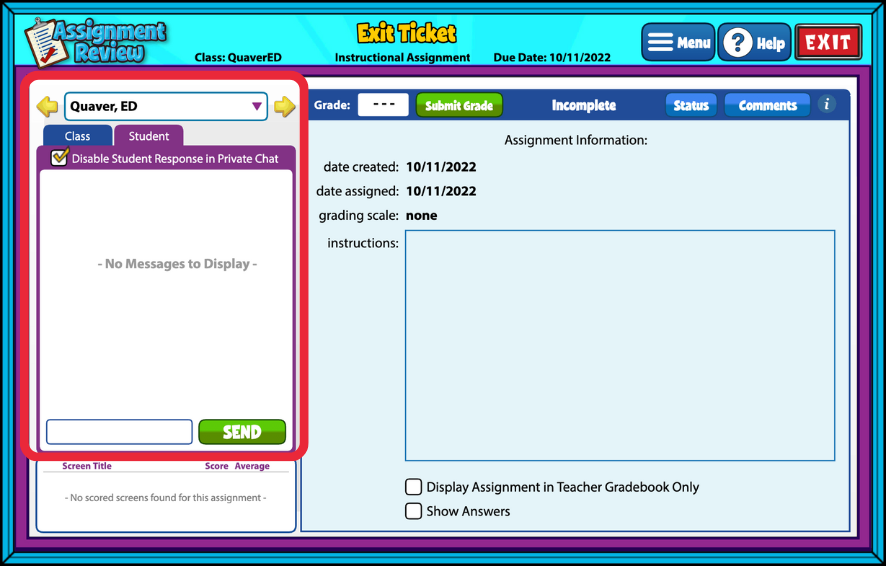Click the No Messages to Display text
Image resolution: width=886 pixels, height=566 pixels.
(177, 264)
